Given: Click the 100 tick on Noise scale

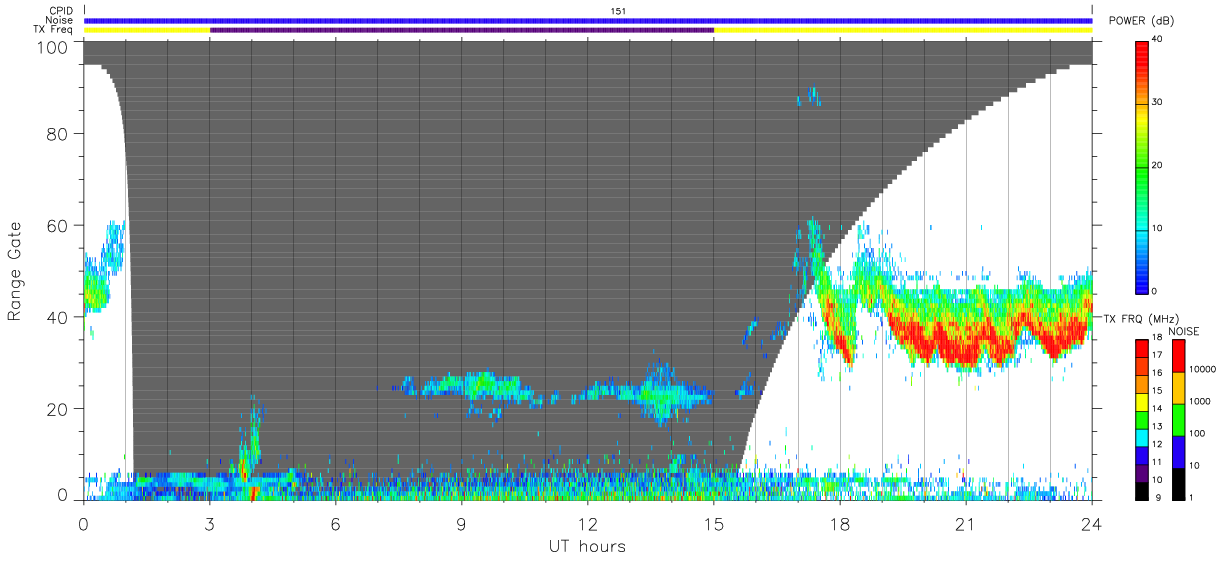Looking at the screenshot, I should point(1198,433).
